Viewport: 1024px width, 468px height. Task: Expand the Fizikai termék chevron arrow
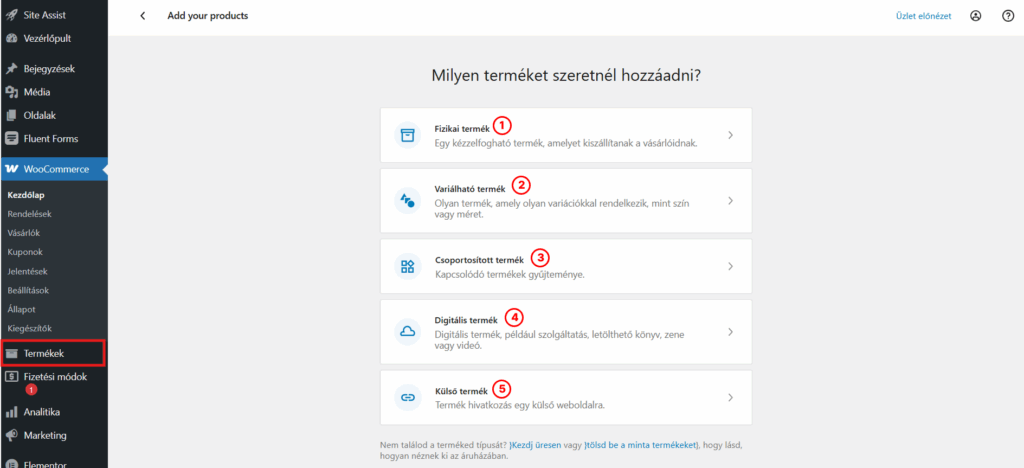coord(730,135)
